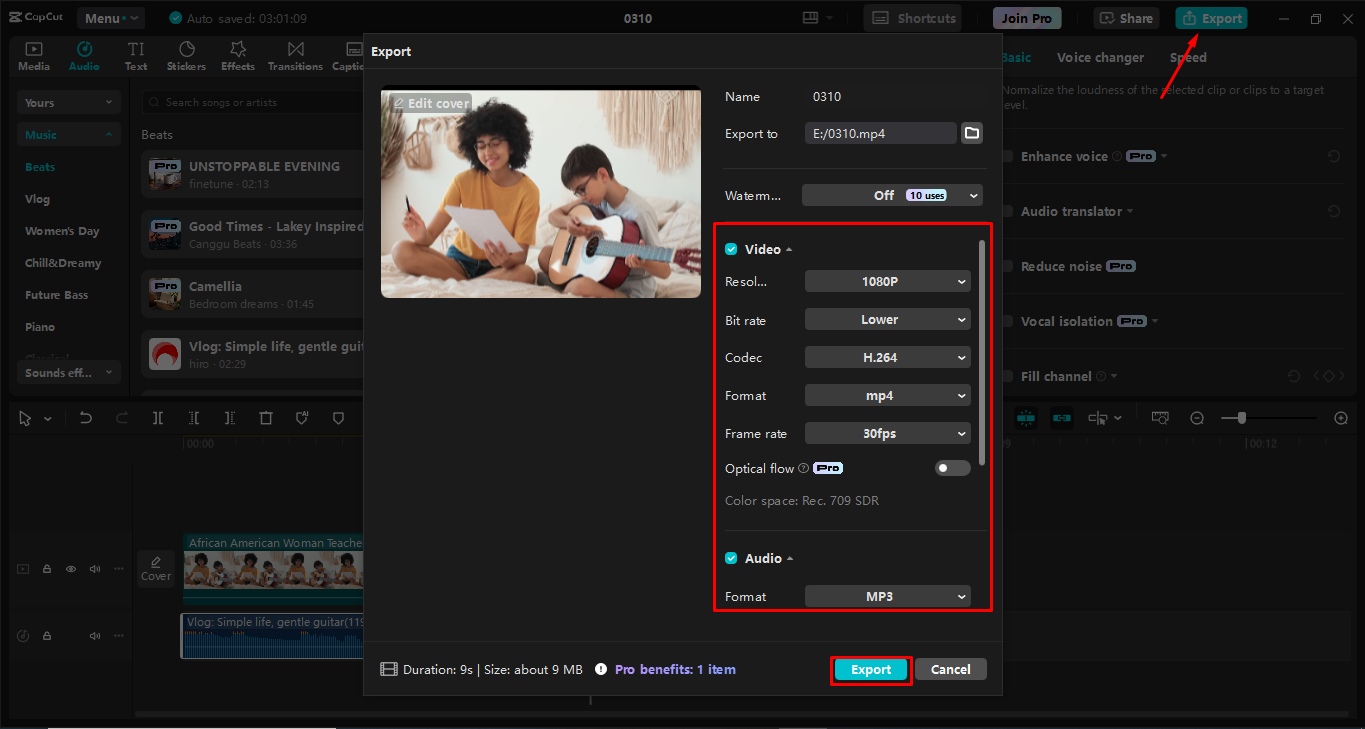
Task: Open Pro benefits: 1 item link
Action: click(x=675, y=670)
